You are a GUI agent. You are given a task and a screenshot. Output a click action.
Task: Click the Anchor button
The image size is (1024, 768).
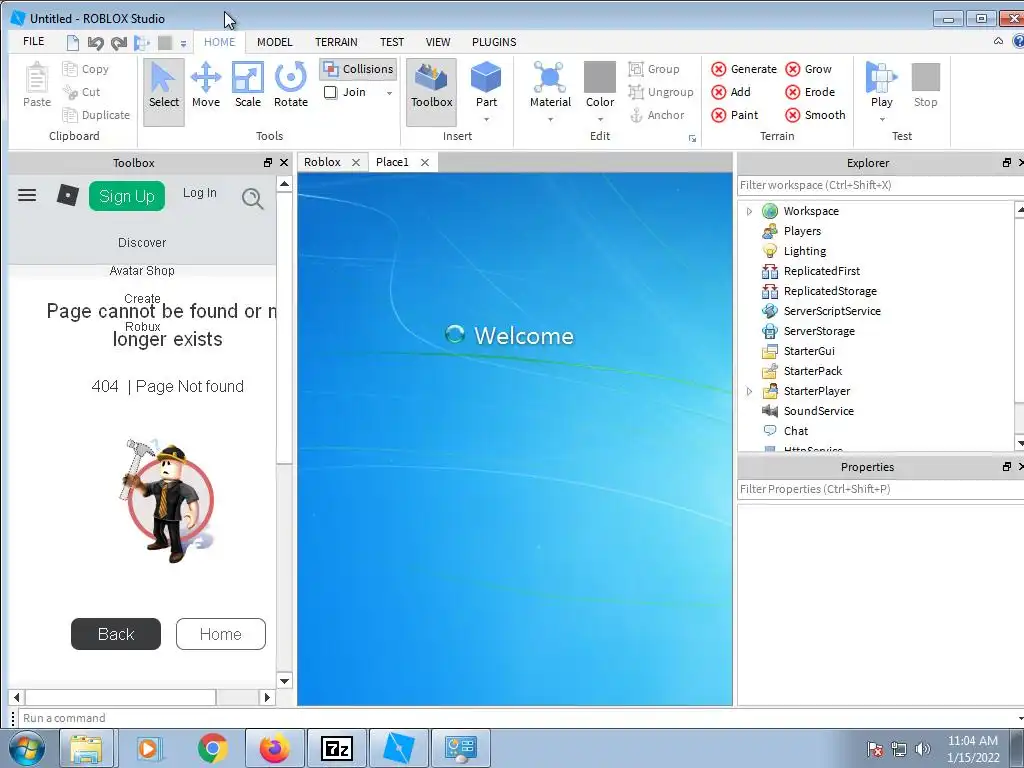tap(657, 115)
